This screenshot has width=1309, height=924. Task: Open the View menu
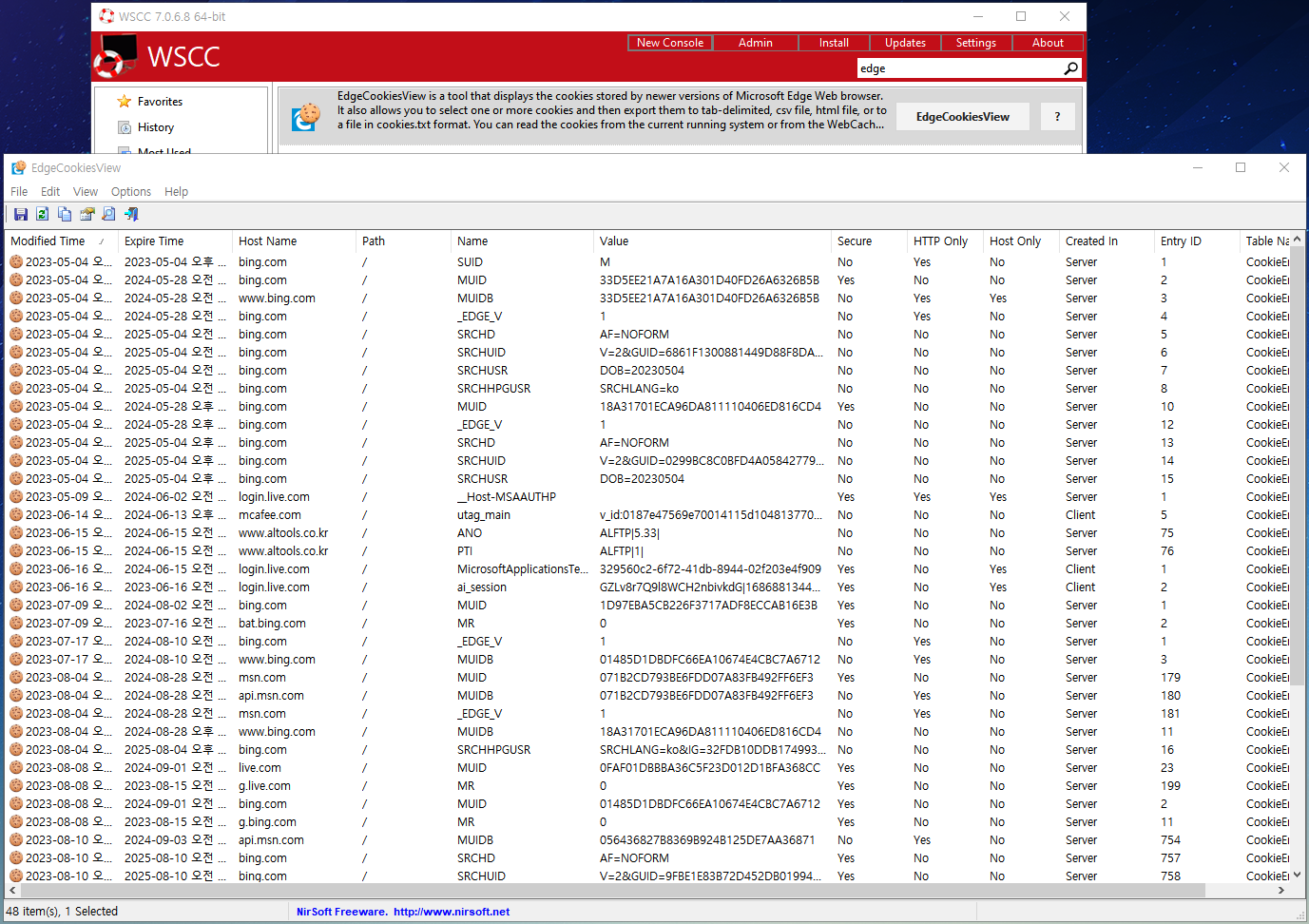[x=86, y=192]
